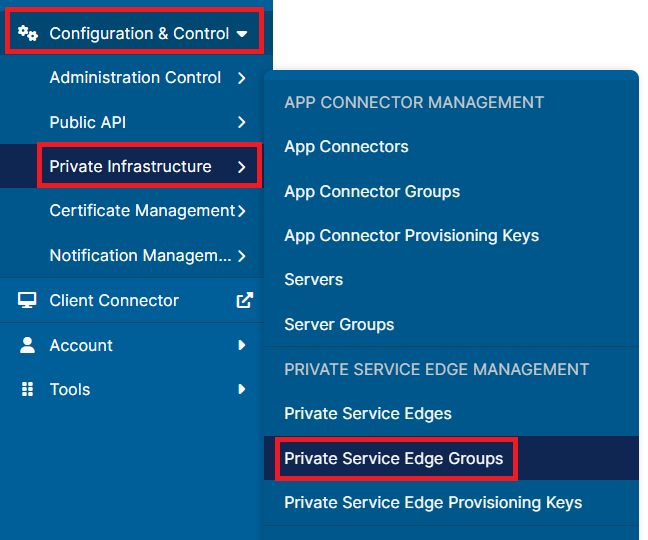648x540 pixels.
Task: Select Server Groups
Action: (x=339, y=325)
